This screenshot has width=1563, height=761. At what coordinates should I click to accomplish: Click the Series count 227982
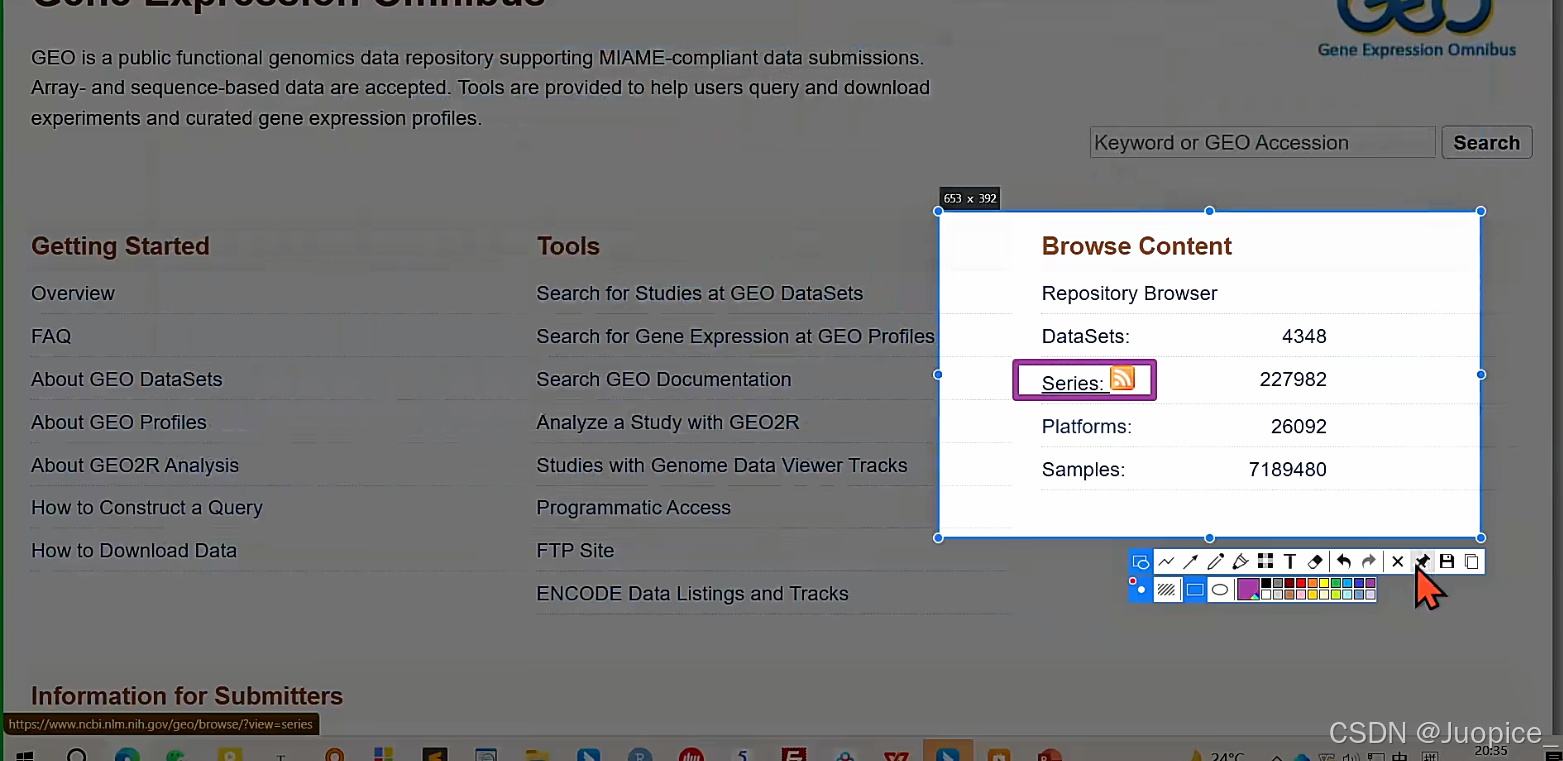pyautogui.click(x=1293, y=379)
